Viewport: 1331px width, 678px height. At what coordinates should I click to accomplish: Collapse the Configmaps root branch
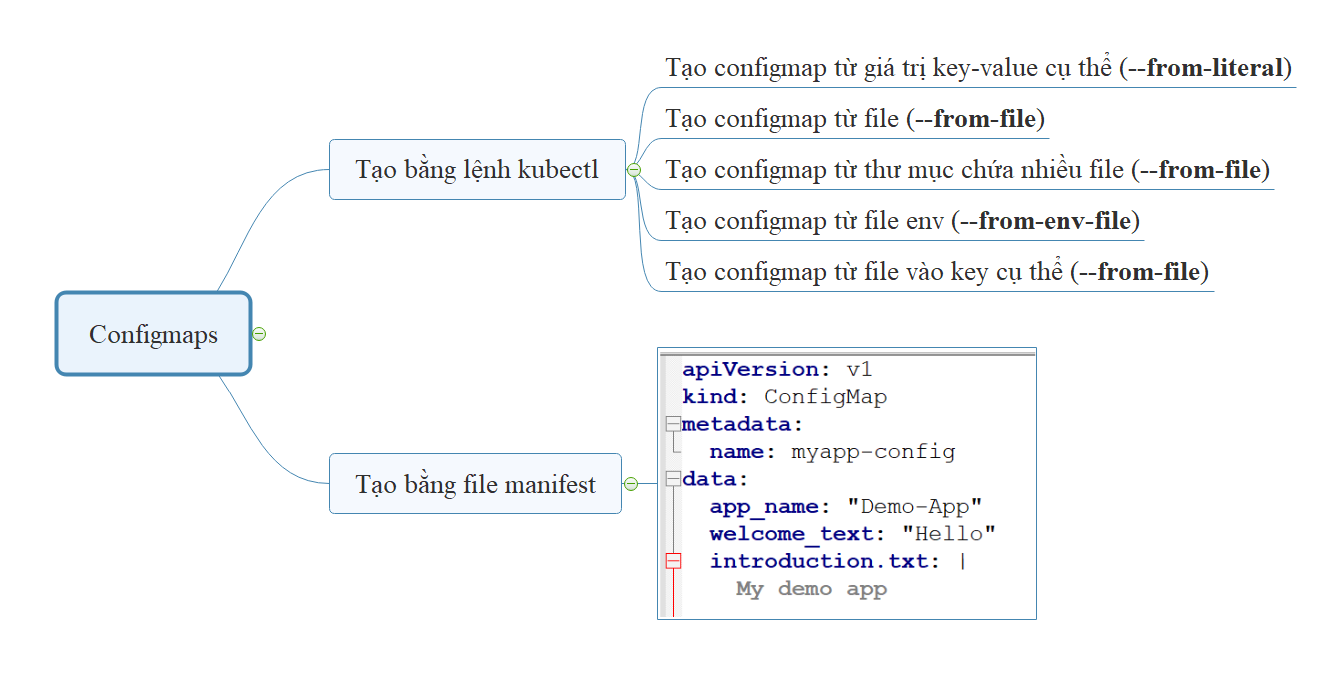coord(258,334)
